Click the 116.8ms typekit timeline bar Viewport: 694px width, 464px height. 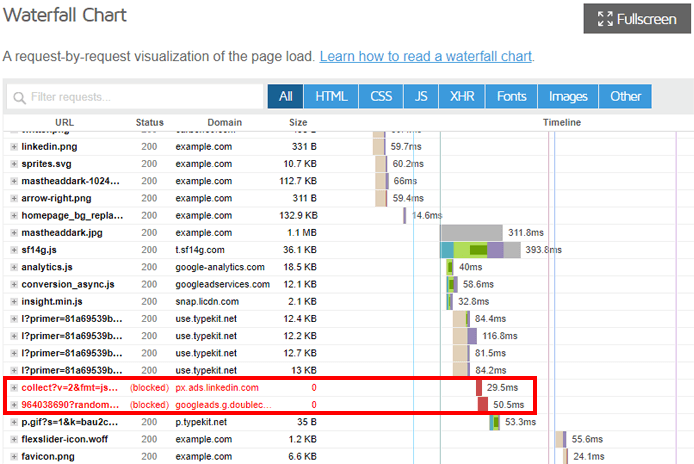(x=465, y=336)
